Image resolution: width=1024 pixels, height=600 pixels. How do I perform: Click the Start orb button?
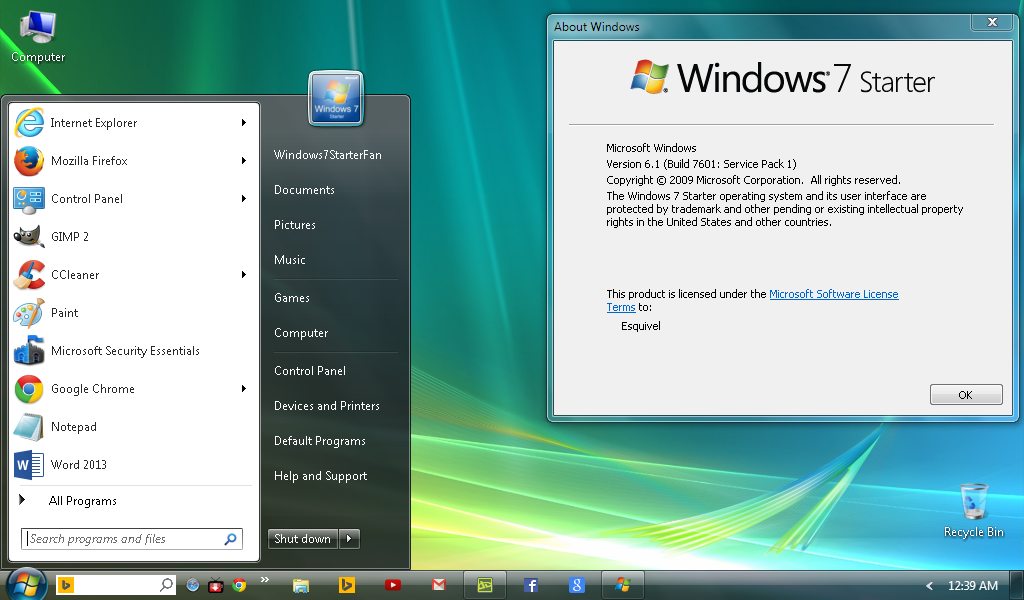(x=25, y=584)
